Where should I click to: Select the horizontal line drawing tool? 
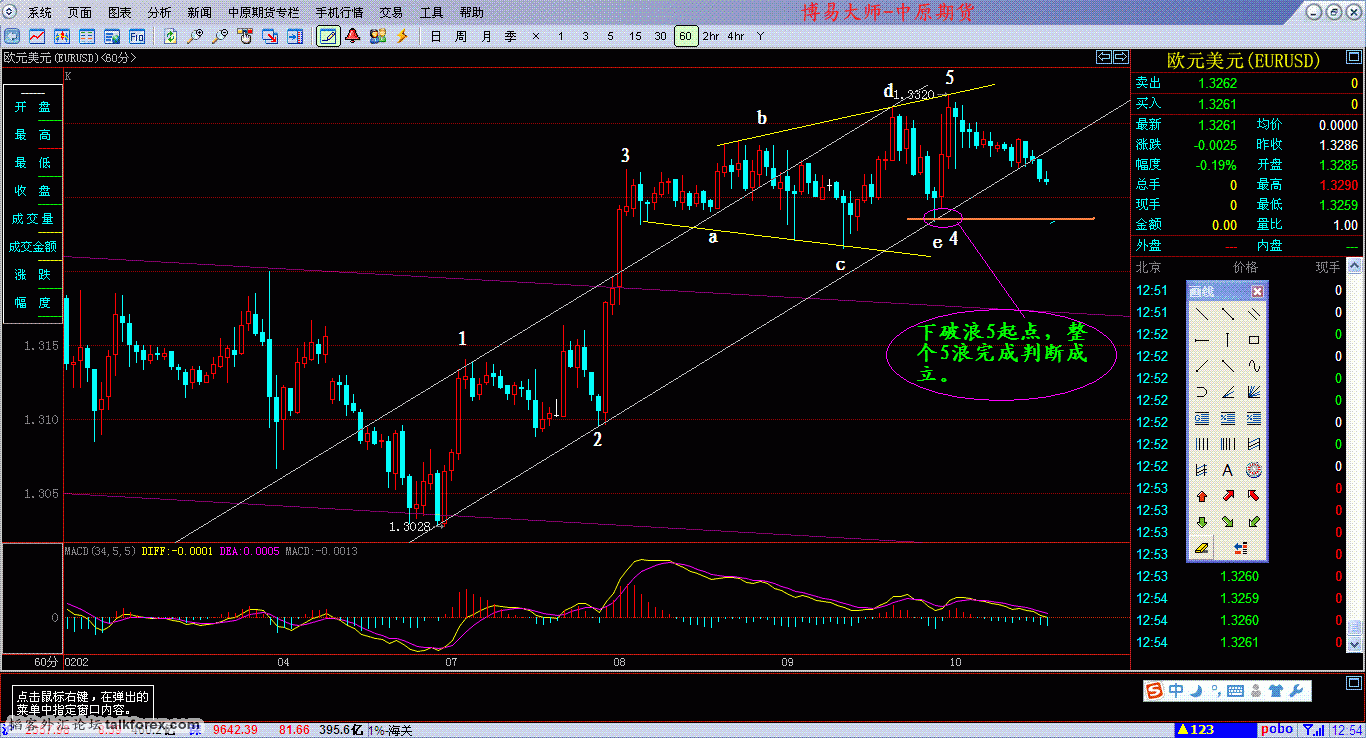click(x=1202, y=340)
